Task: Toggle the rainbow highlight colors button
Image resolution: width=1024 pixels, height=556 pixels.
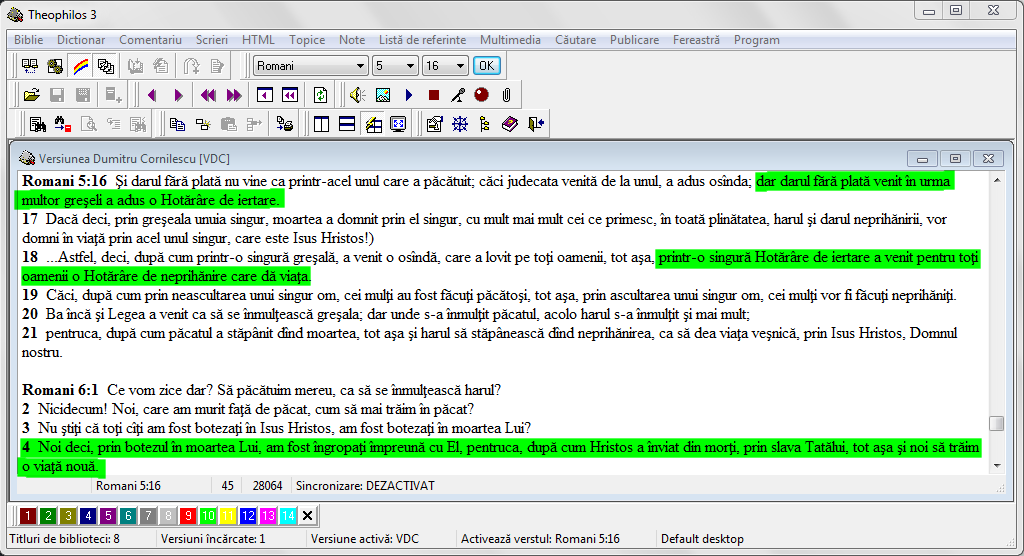Action: (x=80, y=66)
